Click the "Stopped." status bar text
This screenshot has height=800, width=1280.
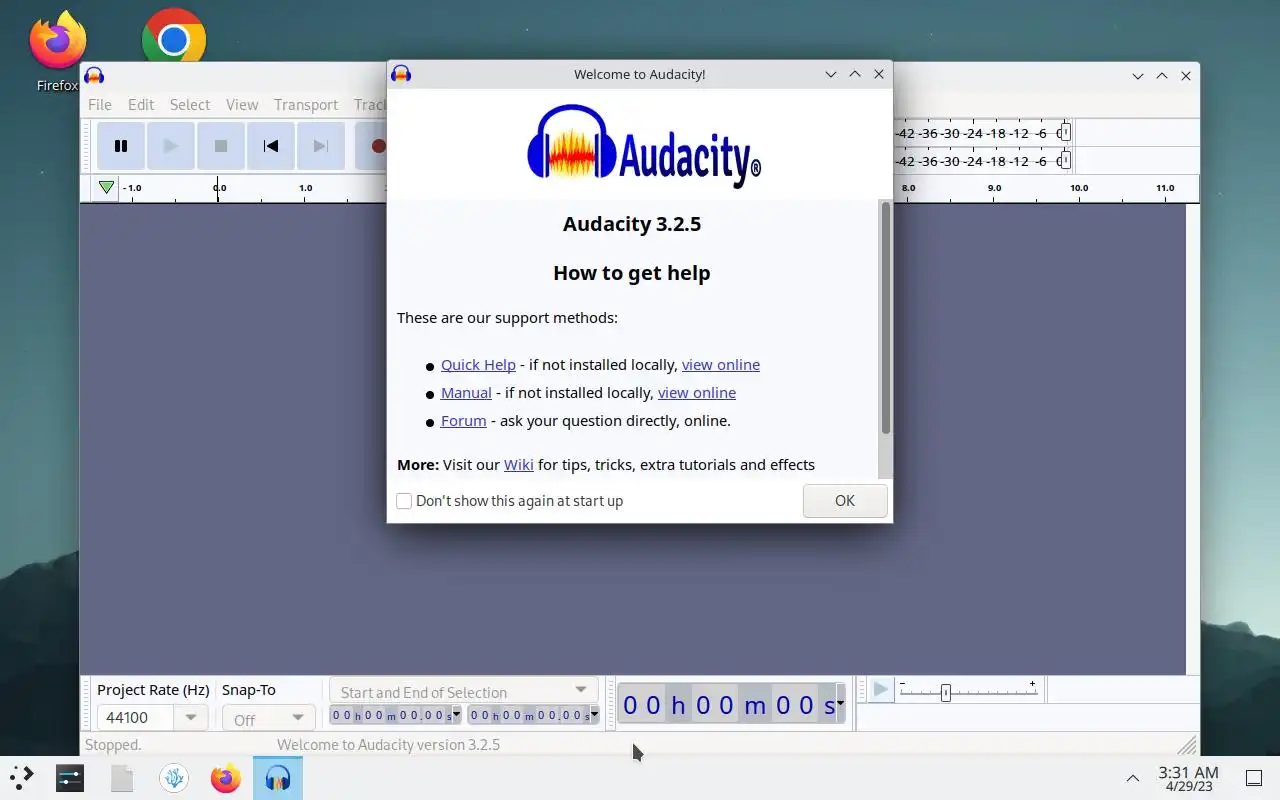click(x=113, y=745)
